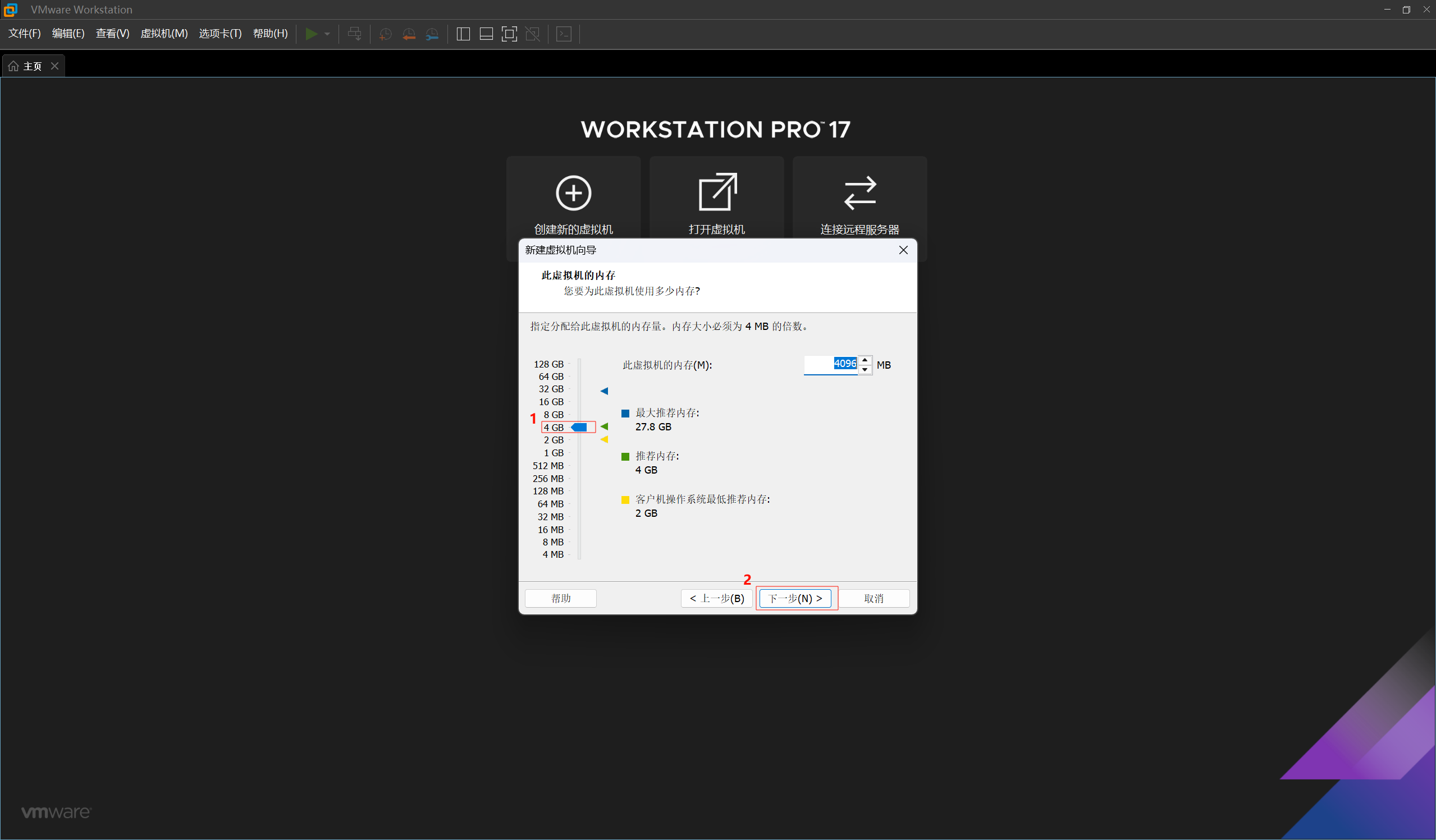1436x840 pixels.
Task: Toggle the thumbnail bar icon
Action: 486,34
